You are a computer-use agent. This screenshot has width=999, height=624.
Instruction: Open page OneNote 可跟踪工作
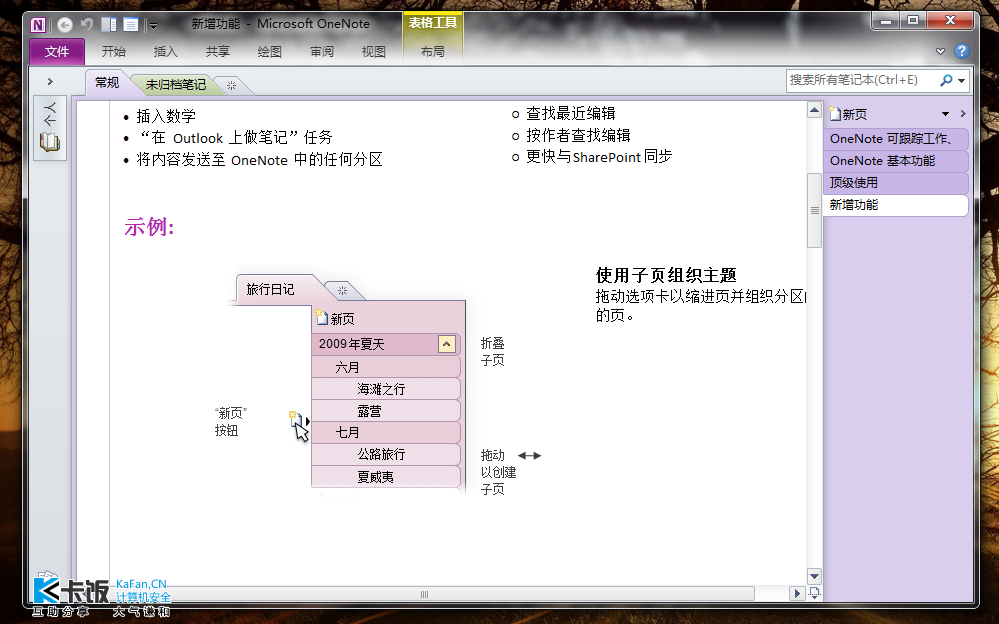[x=895, y=139]
